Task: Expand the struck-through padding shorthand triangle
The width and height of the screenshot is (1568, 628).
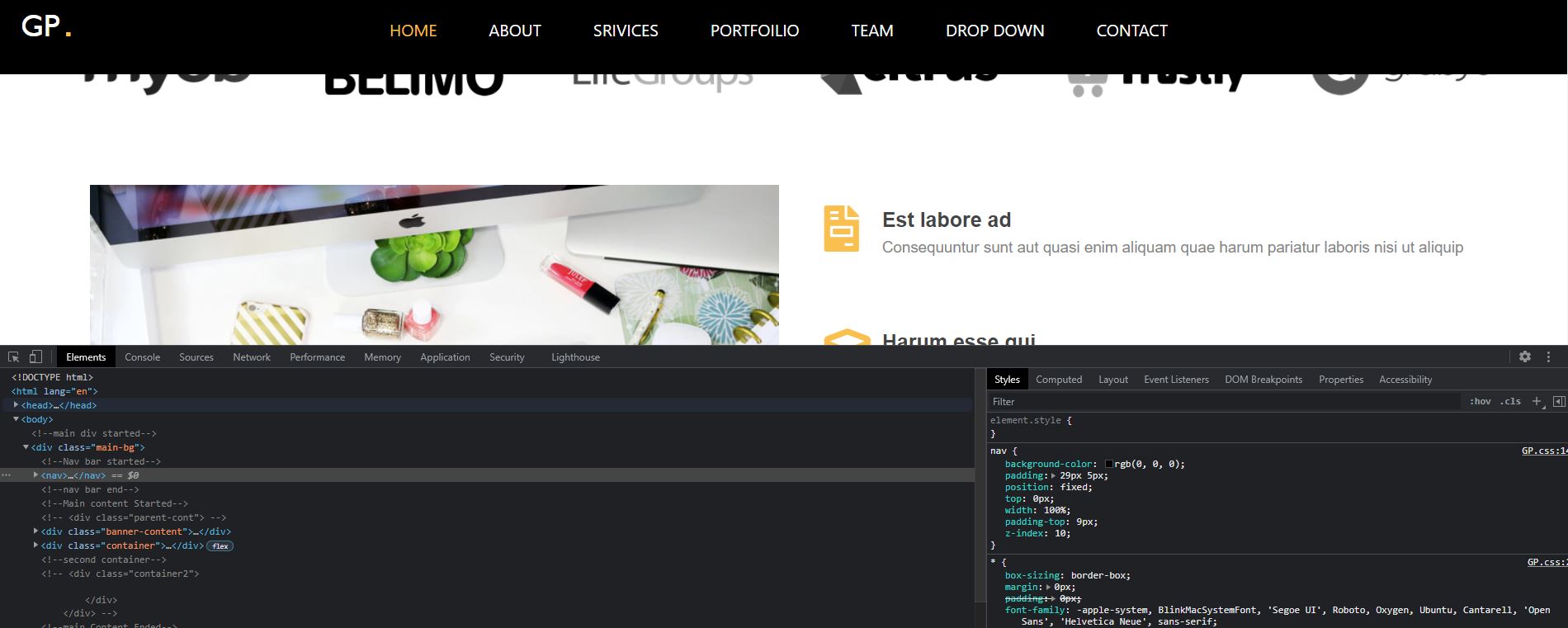Action: click(x=1053, y=598)
